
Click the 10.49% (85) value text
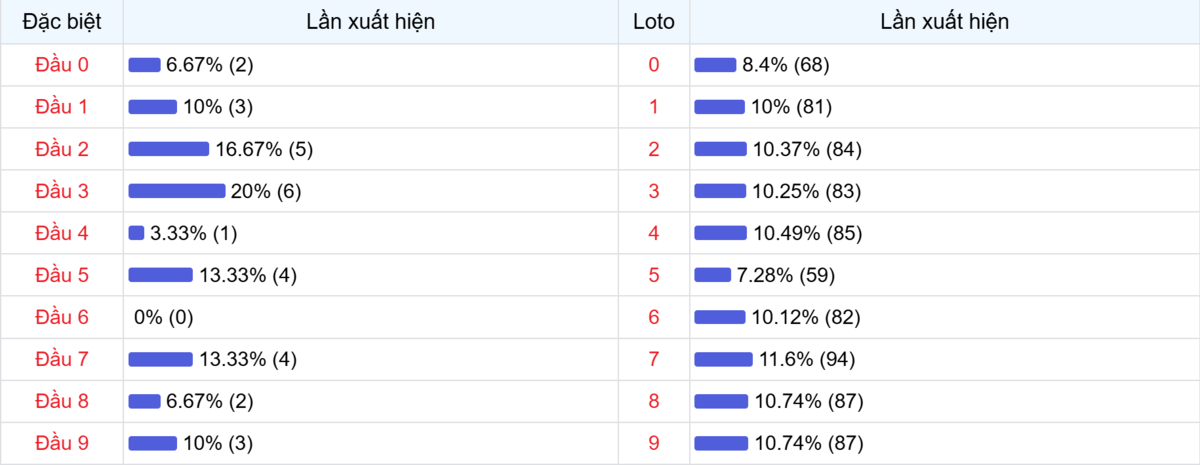807,233
